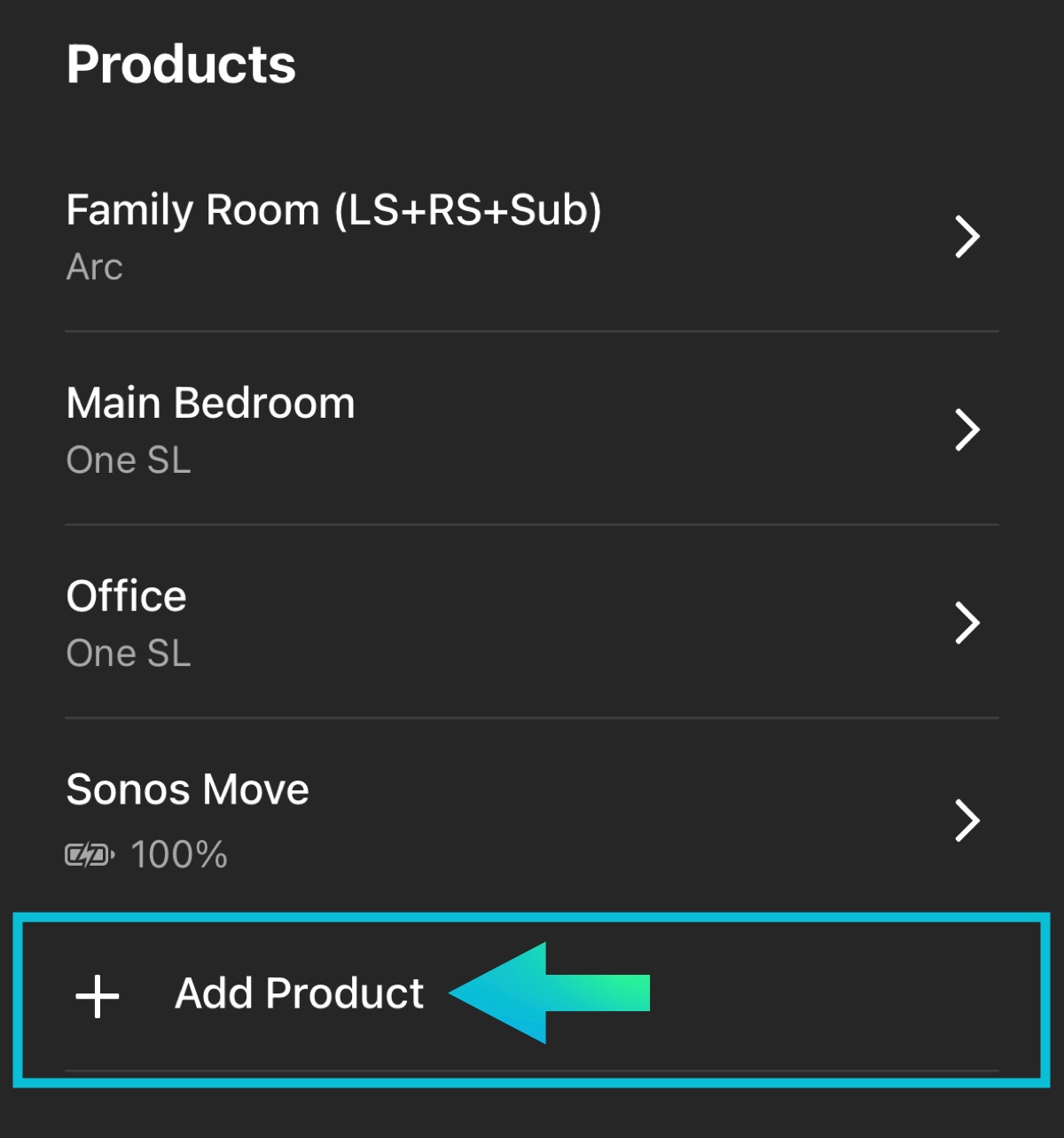The height and width of the screenshot is (1138, 1064).
Task: Click One SL label under Main Bedroom
Action: (x=129, y=460)
